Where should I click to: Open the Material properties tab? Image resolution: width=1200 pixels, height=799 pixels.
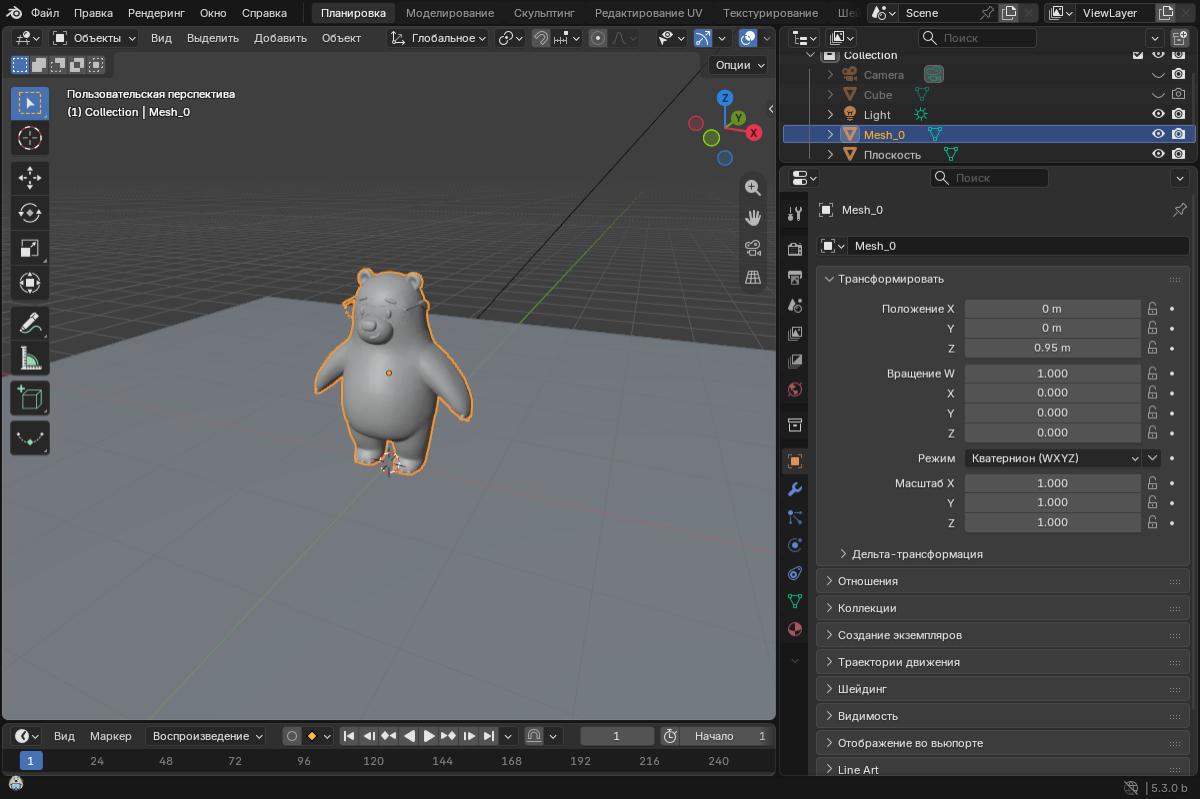795,629
